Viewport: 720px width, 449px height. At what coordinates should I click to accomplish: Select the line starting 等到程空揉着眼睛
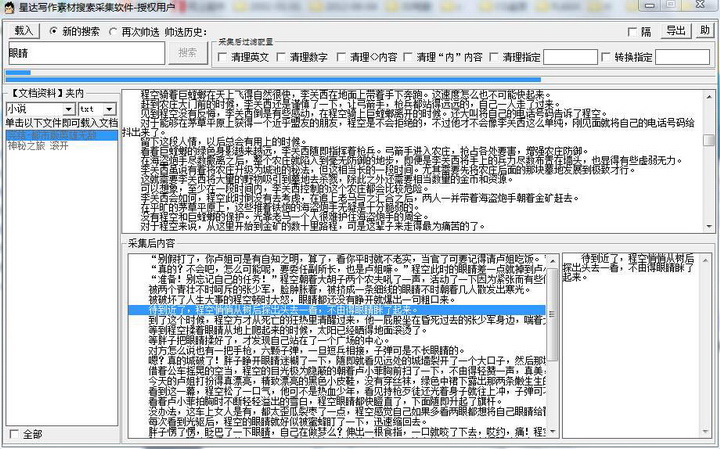point(337,330)
